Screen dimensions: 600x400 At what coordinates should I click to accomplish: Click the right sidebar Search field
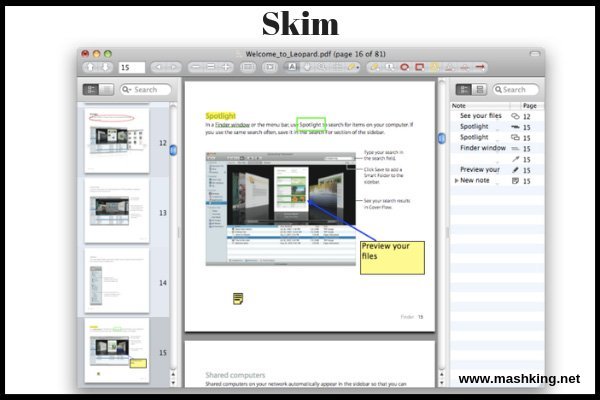(x=515, y=90)
